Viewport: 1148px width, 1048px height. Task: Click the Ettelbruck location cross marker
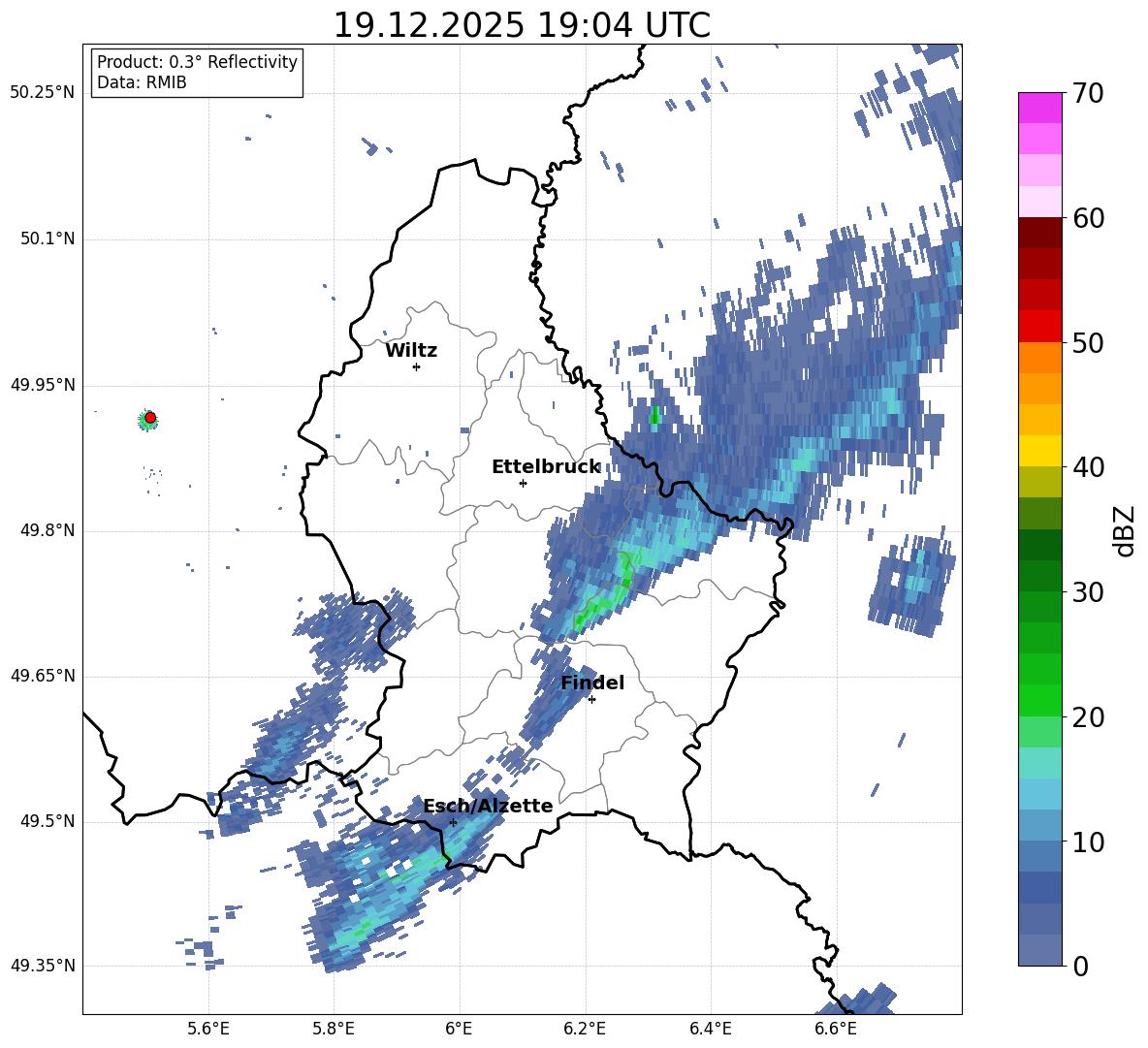coord(523,483)
